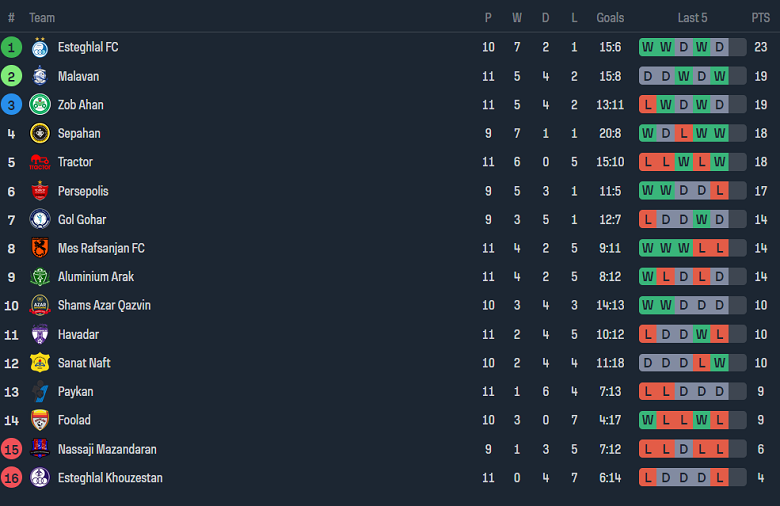This screenshot has width=780, height=506.
Task: Click the Persepolis red crest icon
Action: (40, 191)
